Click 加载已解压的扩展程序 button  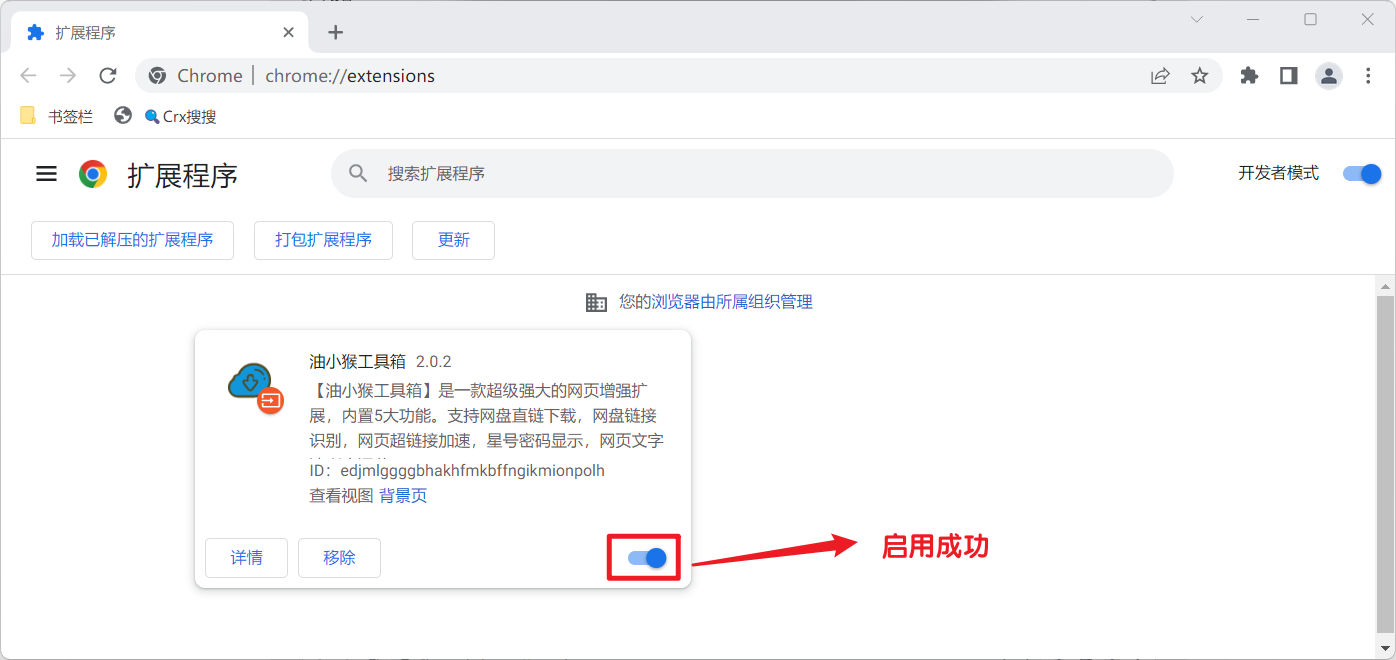(132, 240)
